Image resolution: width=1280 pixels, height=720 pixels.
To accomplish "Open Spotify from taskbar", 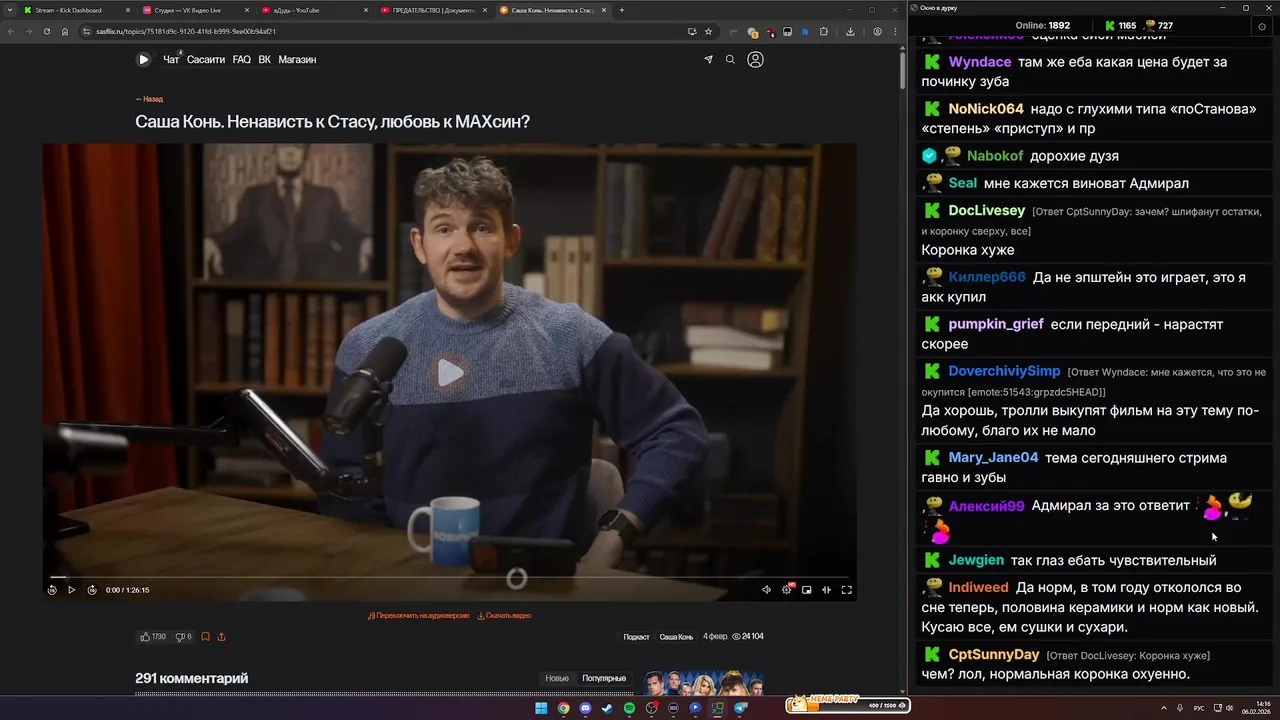I will click(629, 708).
